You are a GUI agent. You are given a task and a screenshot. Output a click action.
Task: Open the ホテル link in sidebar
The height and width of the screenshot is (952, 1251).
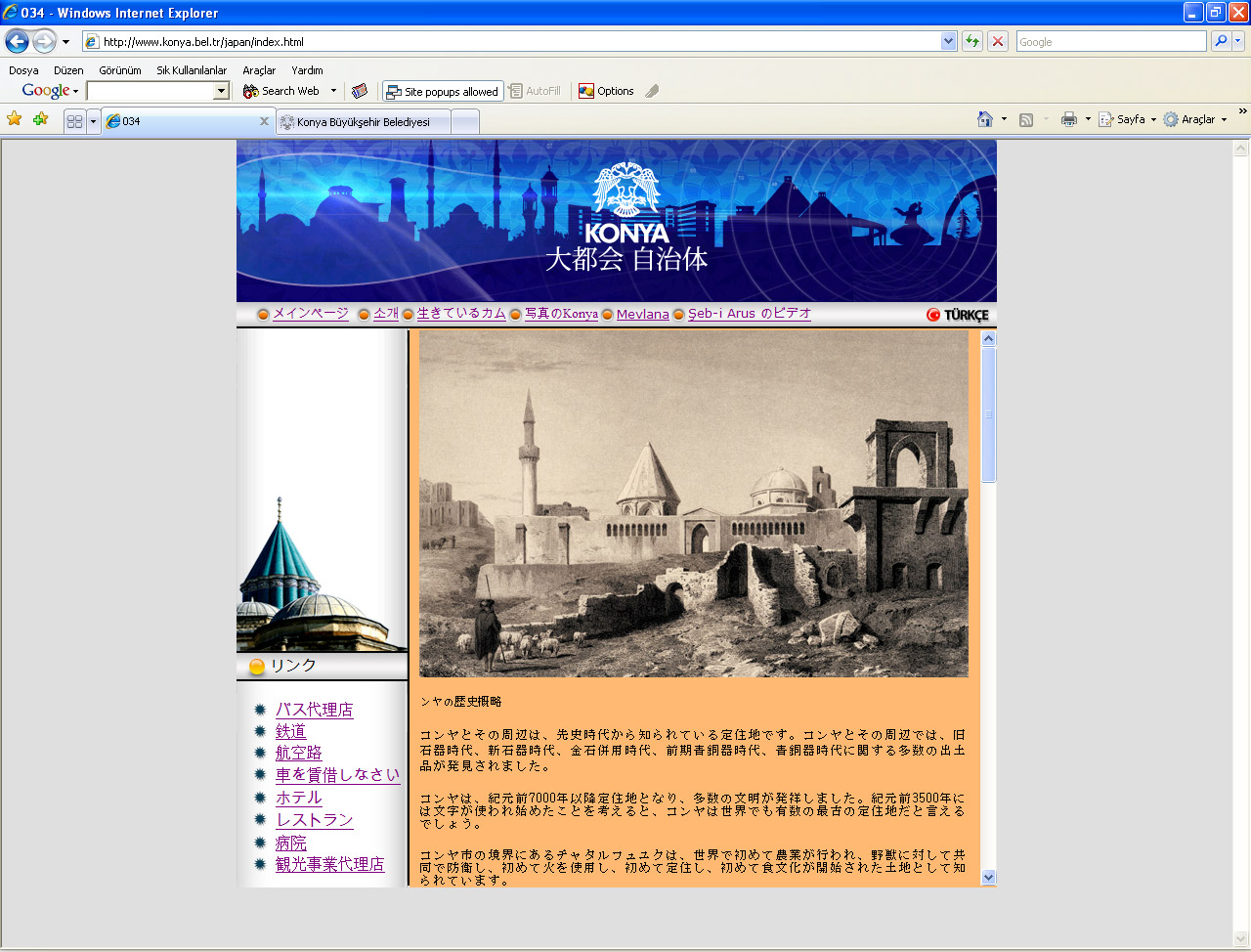click(x=298, y=798)
